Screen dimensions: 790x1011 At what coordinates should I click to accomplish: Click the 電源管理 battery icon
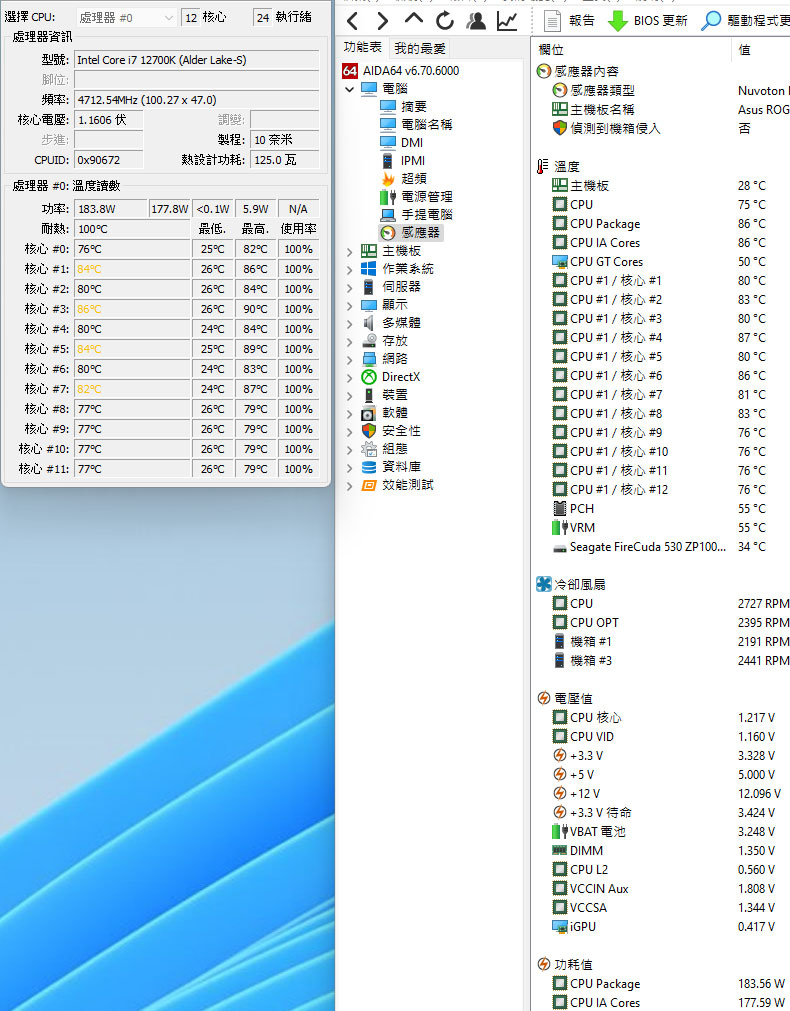pos(388,197)
